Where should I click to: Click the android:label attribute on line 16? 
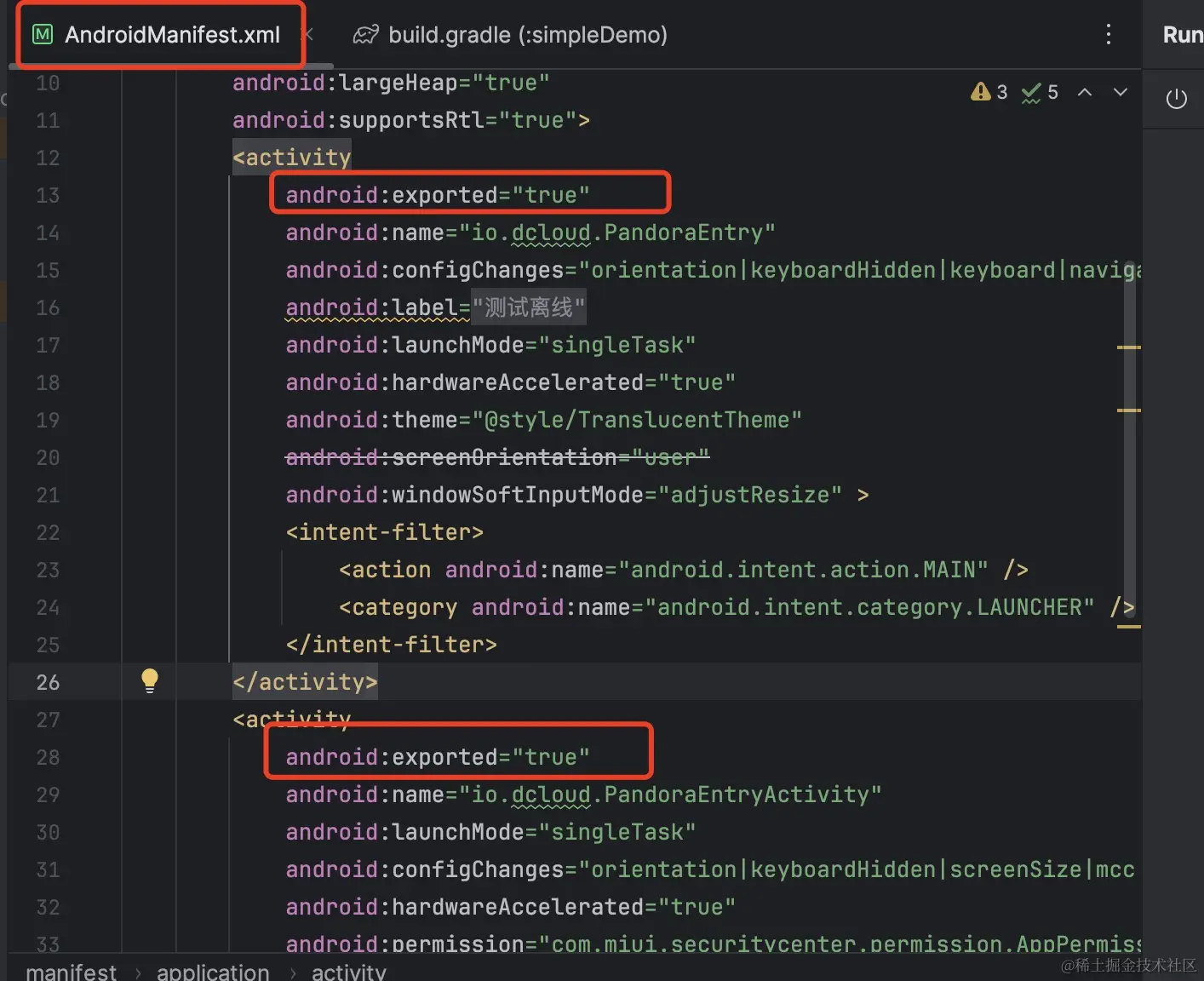tap(435, 307)
